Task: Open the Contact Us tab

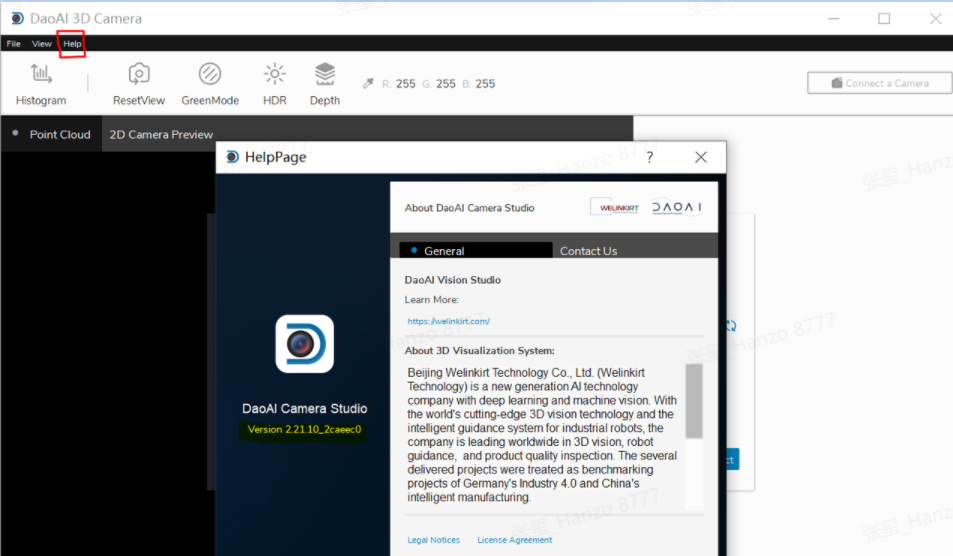Action: pos(588,251)
